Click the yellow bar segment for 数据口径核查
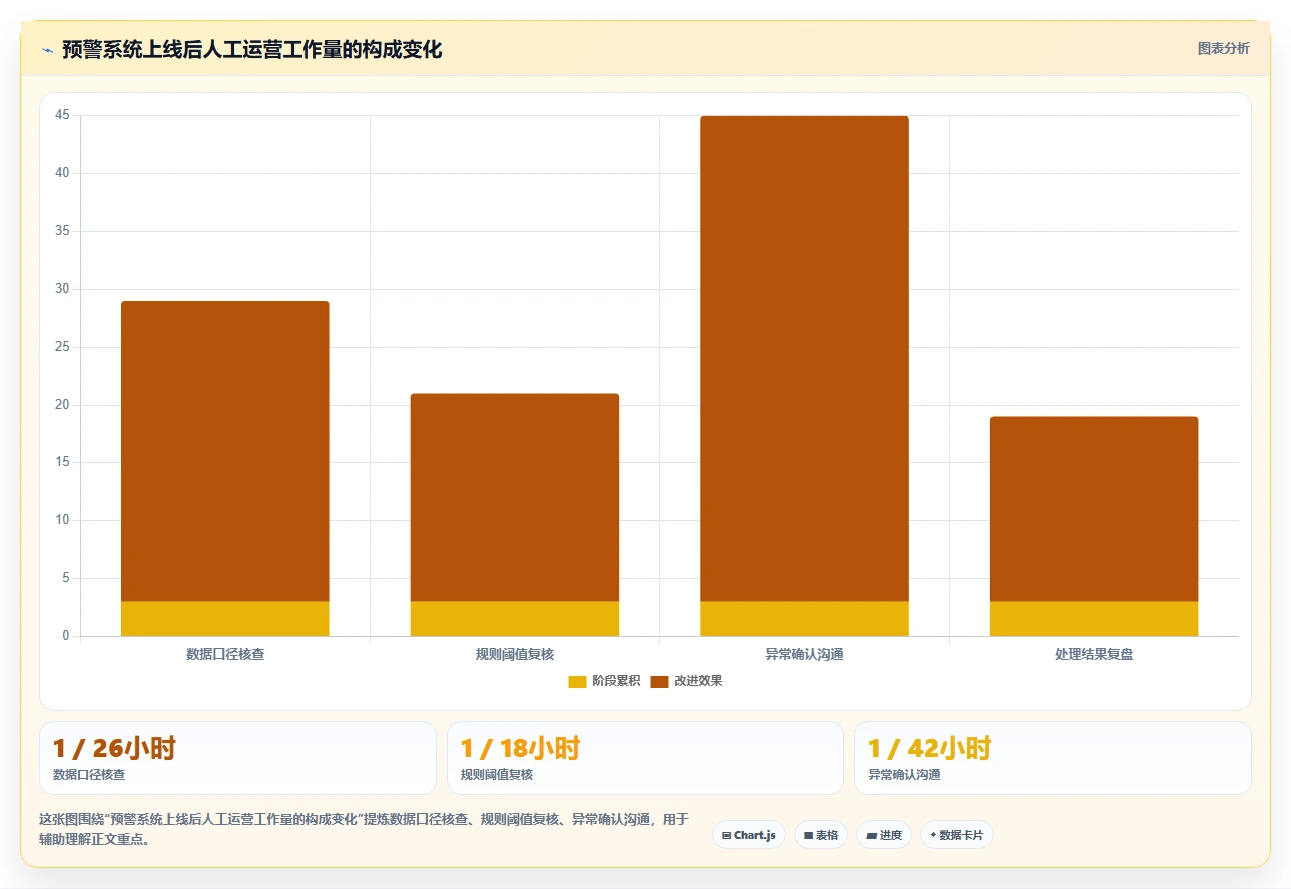Screen dimensions: 1291x889 [225, 618]
